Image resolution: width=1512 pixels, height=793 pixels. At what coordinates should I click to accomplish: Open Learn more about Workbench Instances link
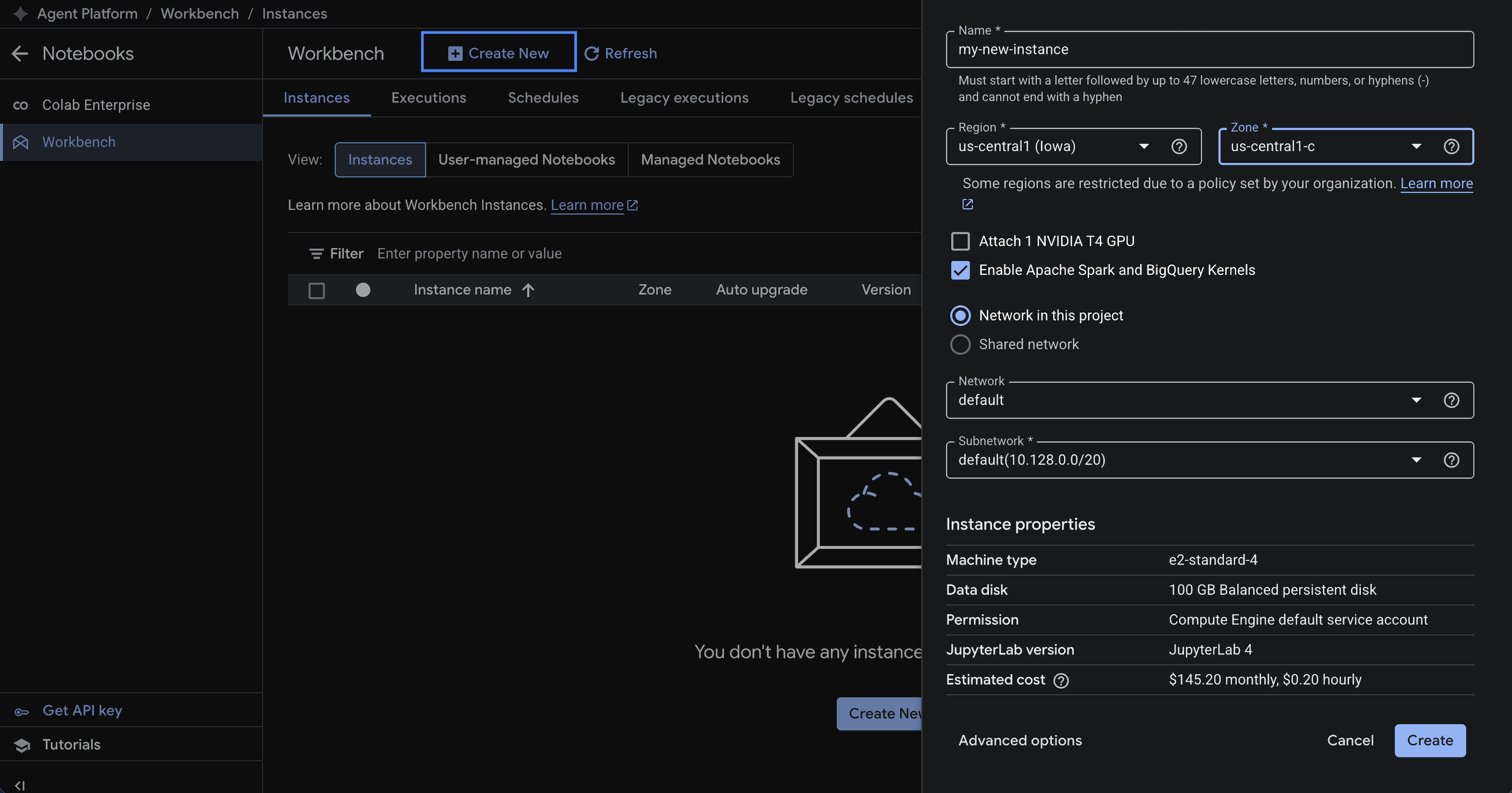click(594, 205)
